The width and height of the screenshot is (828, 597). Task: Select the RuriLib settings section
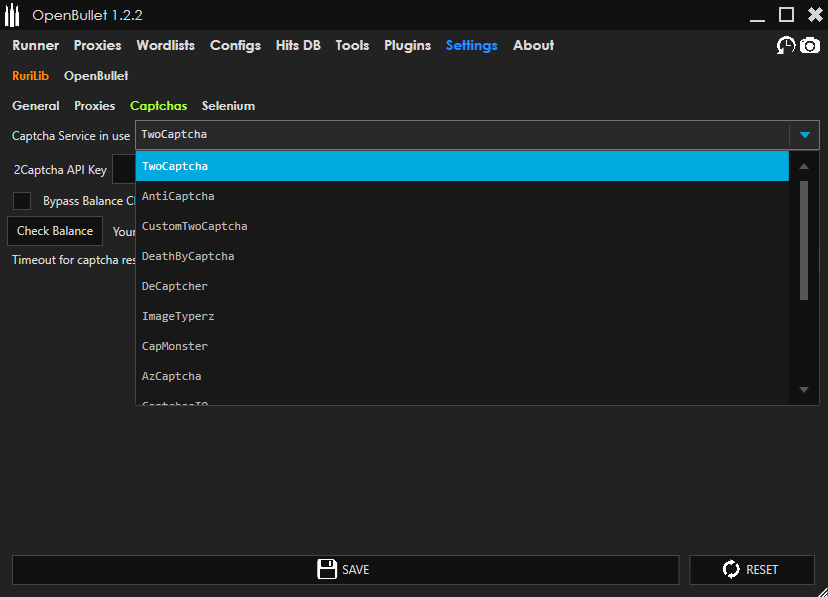coord(31,76)
